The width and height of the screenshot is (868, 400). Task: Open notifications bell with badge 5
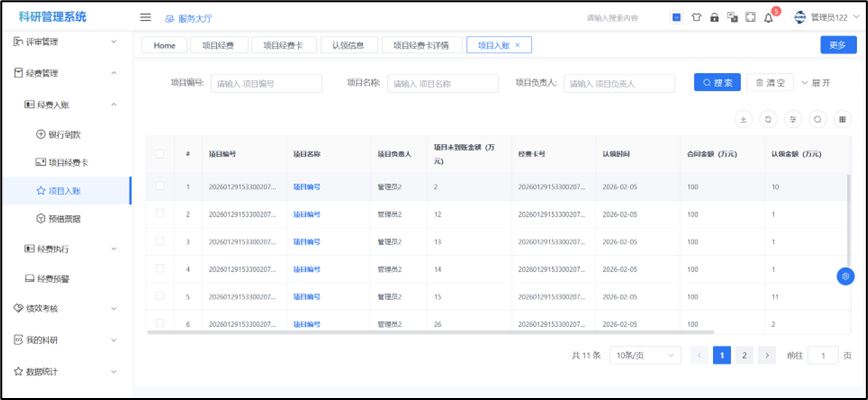tap(768, 17)
